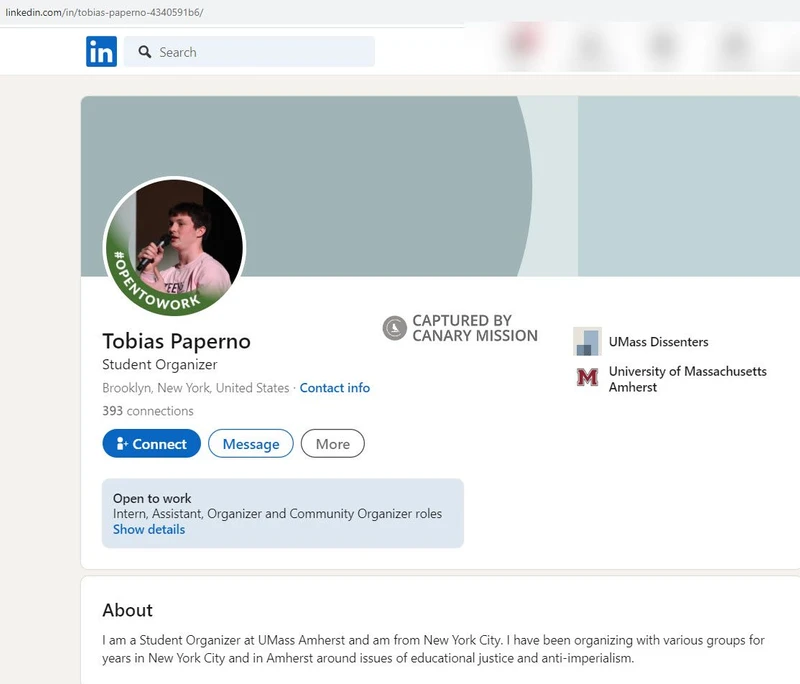Show details of Open to work

[x=149, y=529]
